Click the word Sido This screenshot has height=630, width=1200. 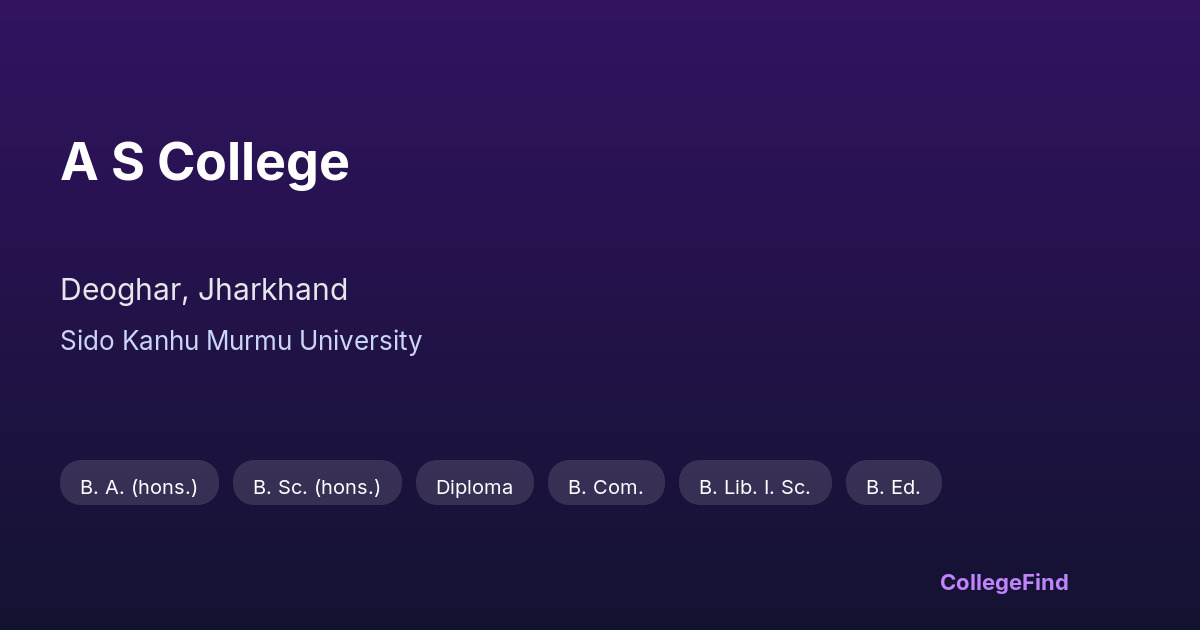[87, 341]
